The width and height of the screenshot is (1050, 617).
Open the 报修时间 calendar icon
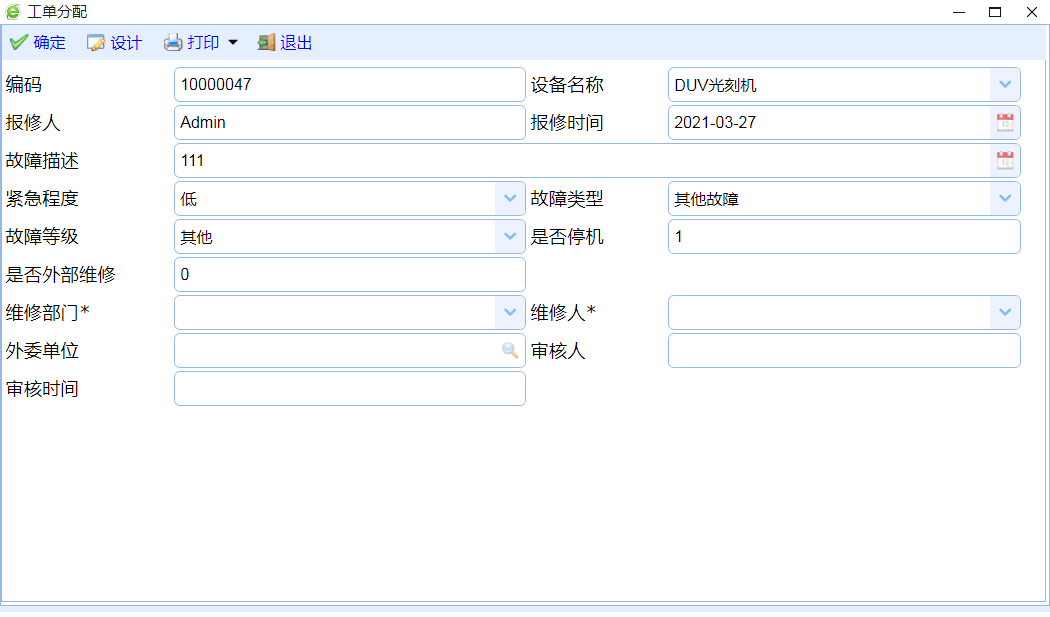1004,123
